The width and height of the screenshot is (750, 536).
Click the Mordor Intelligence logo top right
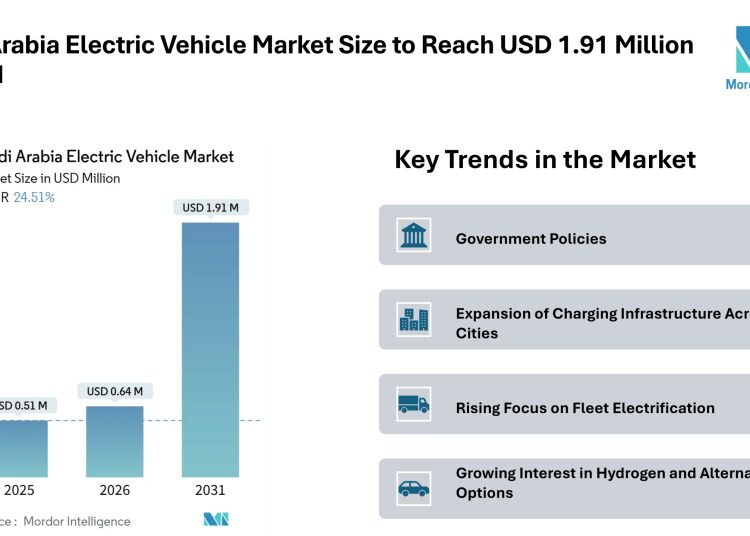coord(736,60)
